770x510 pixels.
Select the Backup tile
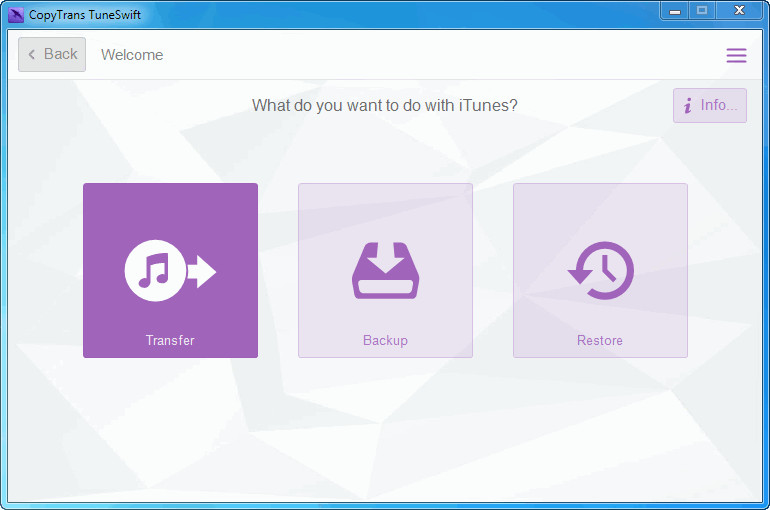385,270
